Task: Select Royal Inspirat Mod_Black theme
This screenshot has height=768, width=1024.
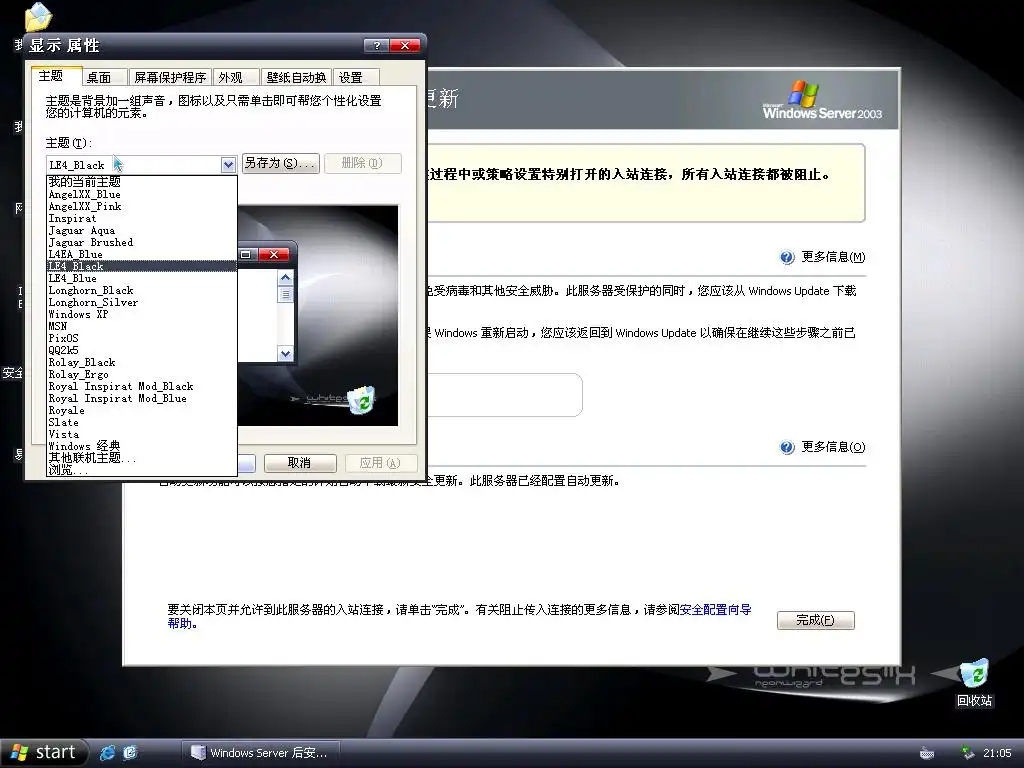Action: [142, 386]
